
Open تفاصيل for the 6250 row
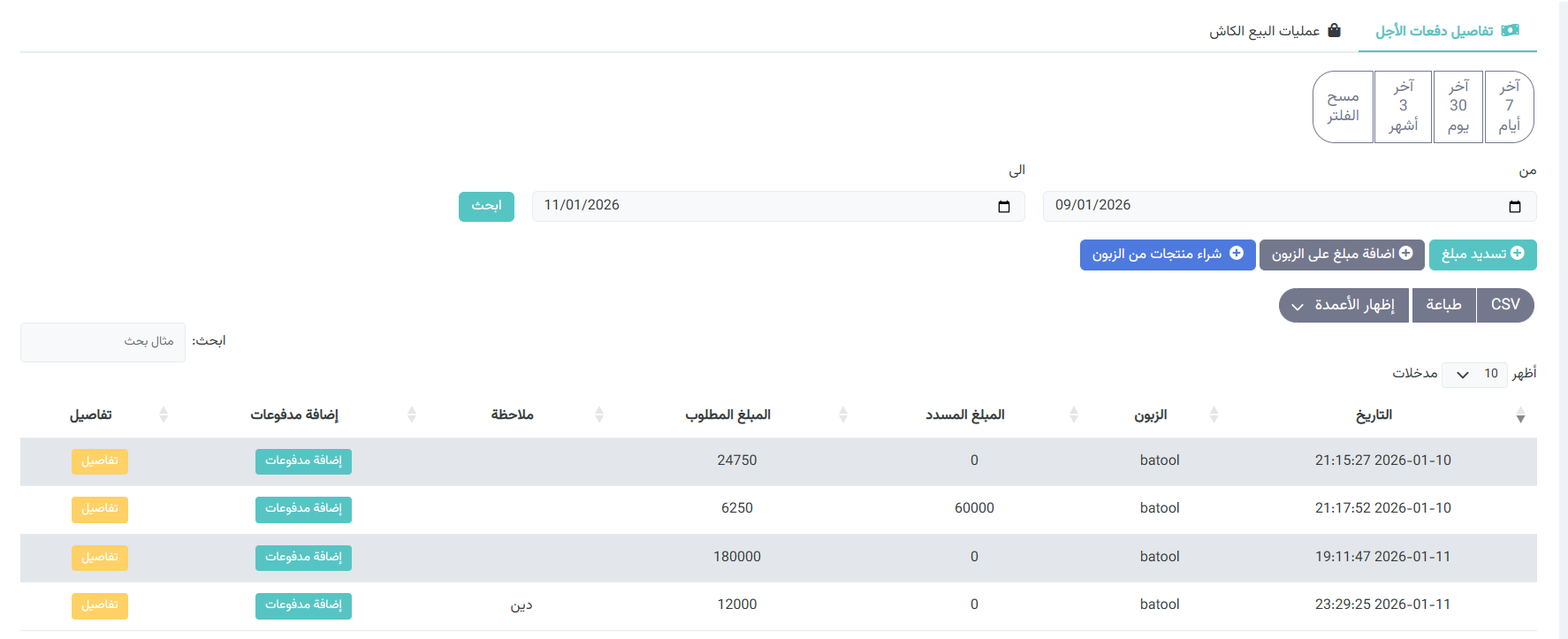100,509
